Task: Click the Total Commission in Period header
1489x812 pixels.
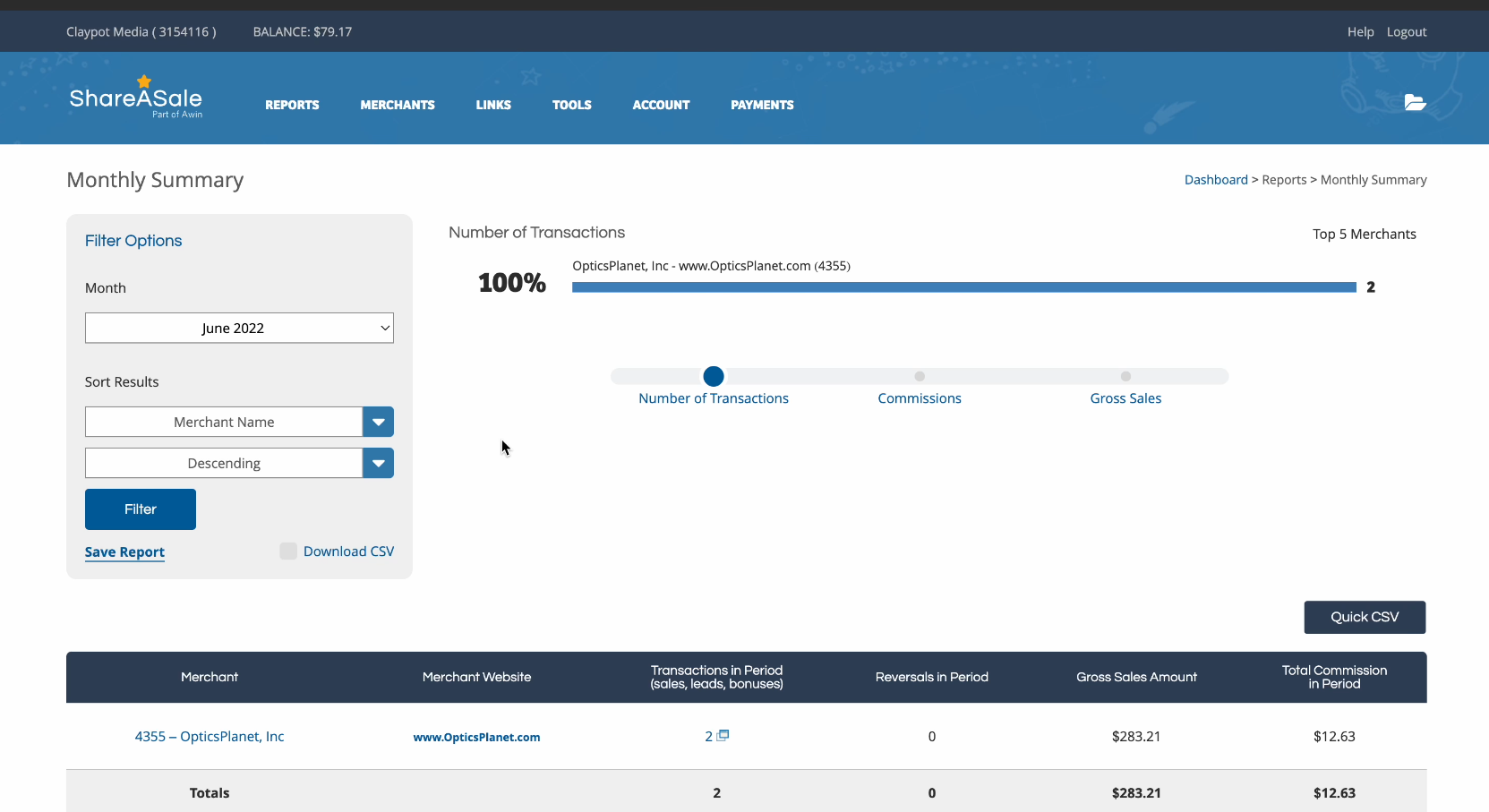Action: click(x=1334, y=677)
